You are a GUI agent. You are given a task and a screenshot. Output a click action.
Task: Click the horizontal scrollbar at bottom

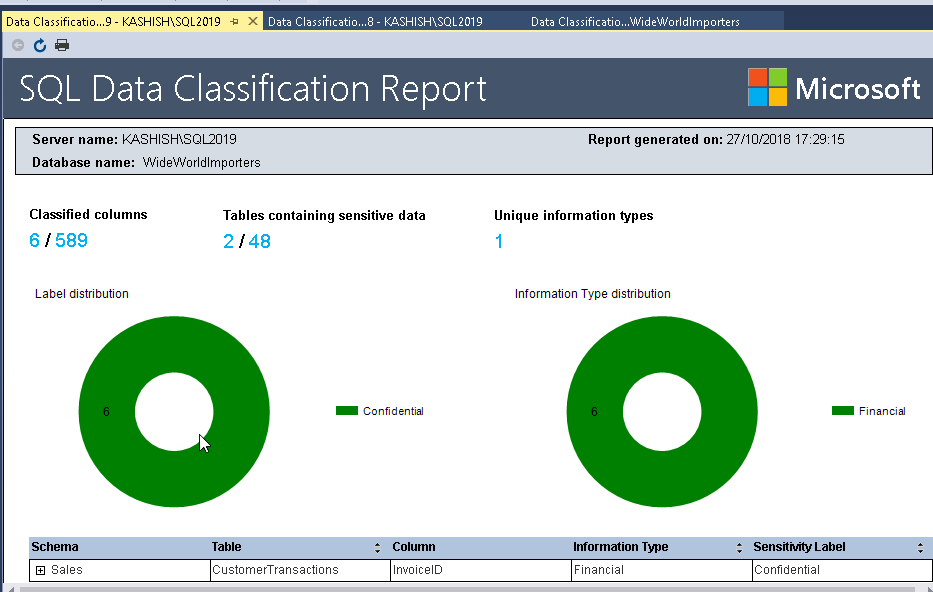point(466,588)
